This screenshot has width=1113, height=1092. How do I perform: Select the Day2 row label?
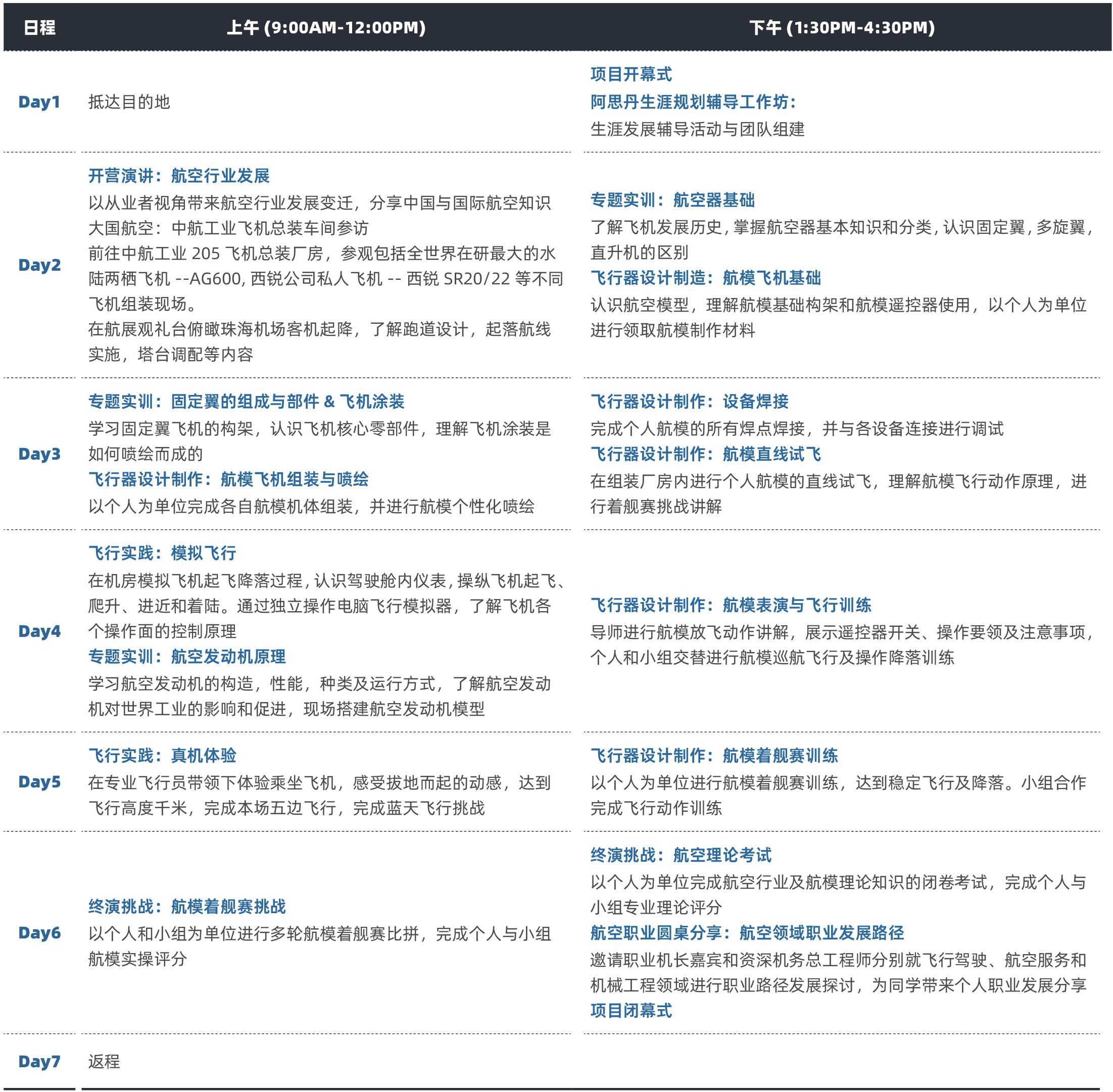click(x=39, y=265)
